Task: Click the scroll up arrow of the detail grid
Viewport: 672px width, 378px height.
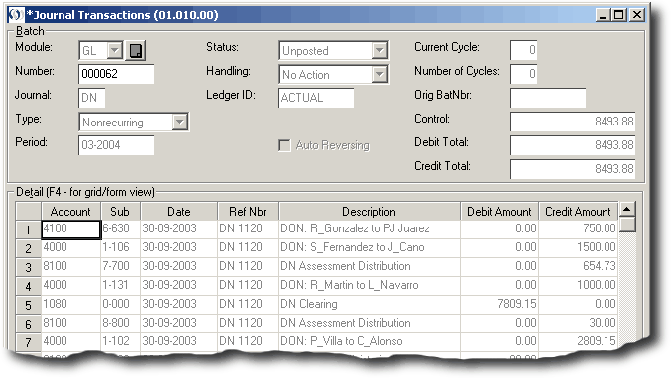Action: tap(627, 210)
